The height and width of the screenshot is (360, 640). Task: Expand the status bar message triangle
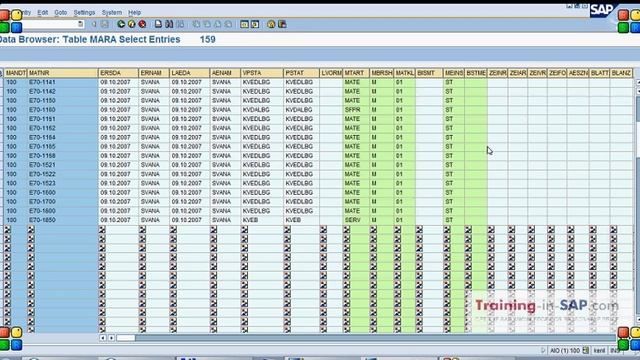[543, 350]
